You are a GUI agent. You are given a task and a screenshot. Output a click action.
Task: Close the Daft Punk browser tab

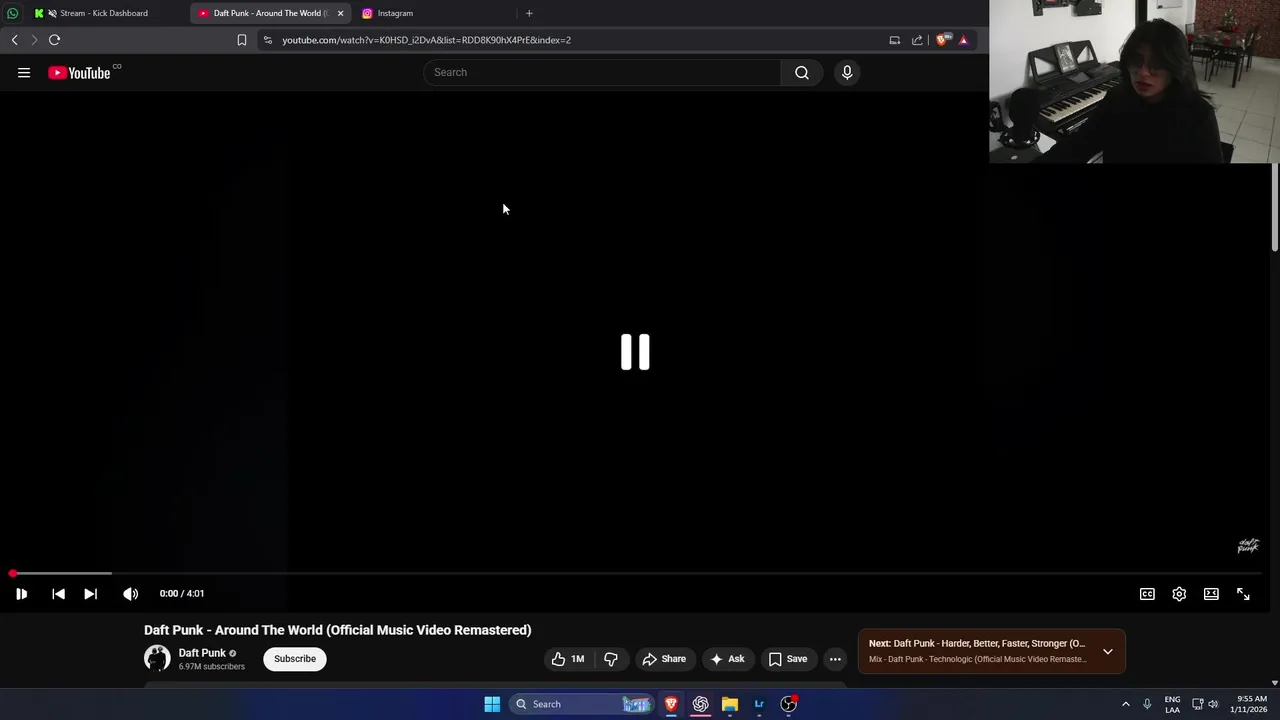click(340, 13)
